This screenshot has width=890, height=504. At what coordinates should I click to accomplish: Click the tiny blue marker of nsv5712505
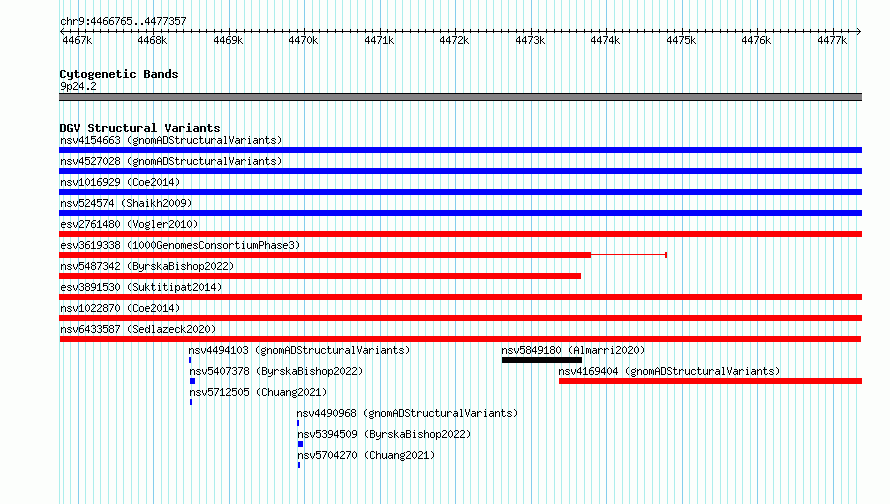click(x=191, y=402)
